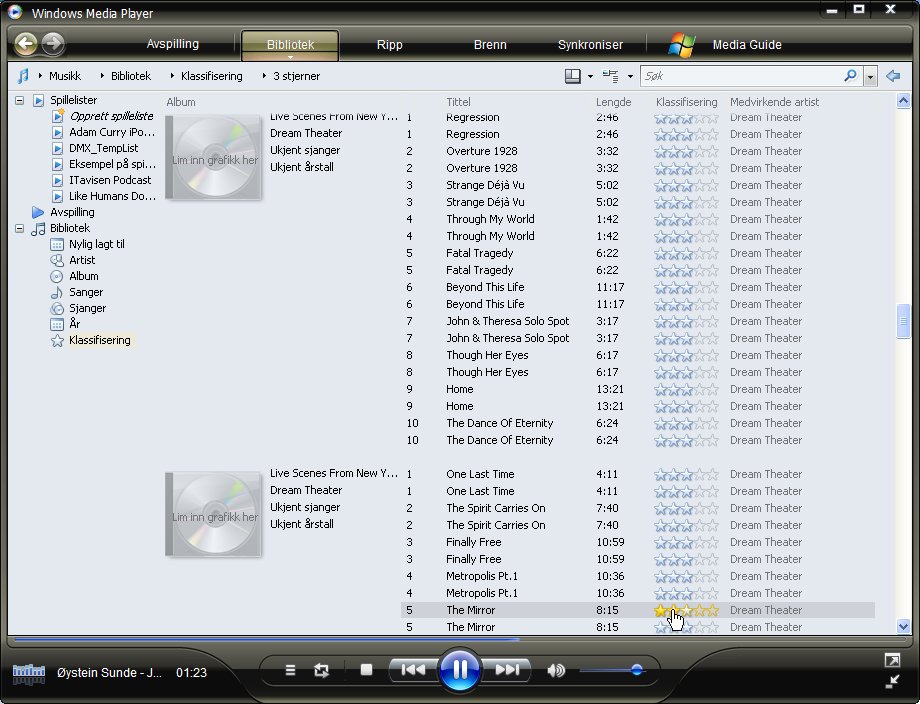Go forward with the Forward arrow button
Viewport: 920px width, 704px height.
coord(53,43)
